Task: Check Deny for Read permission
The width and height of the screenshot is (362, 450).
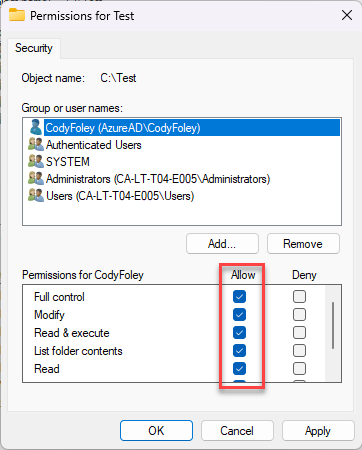Action: tap(299, 368)
